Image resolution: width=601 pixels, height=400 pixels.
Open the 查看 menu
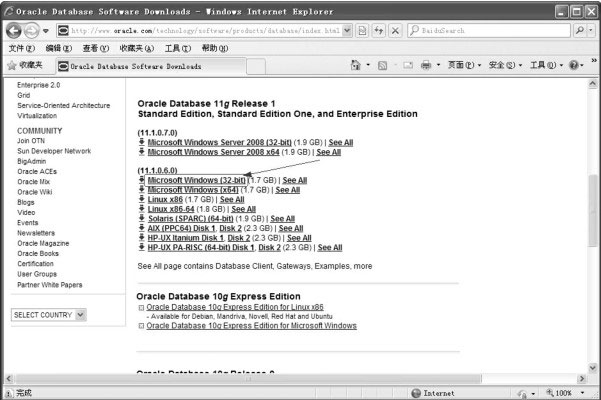[96, 48]
